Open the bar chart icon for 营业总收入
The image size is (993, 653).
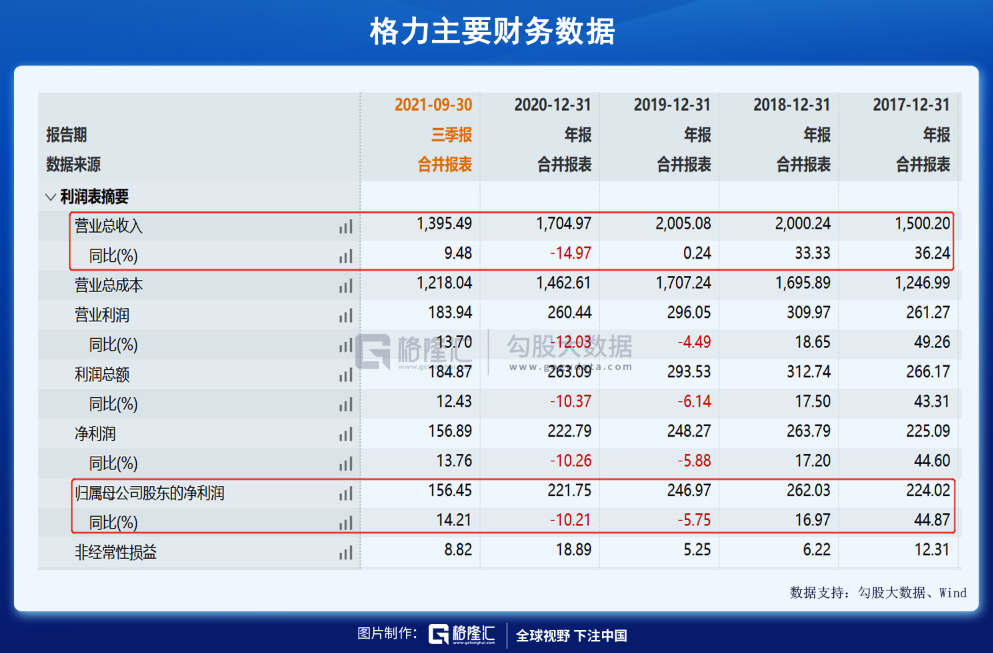345,227
